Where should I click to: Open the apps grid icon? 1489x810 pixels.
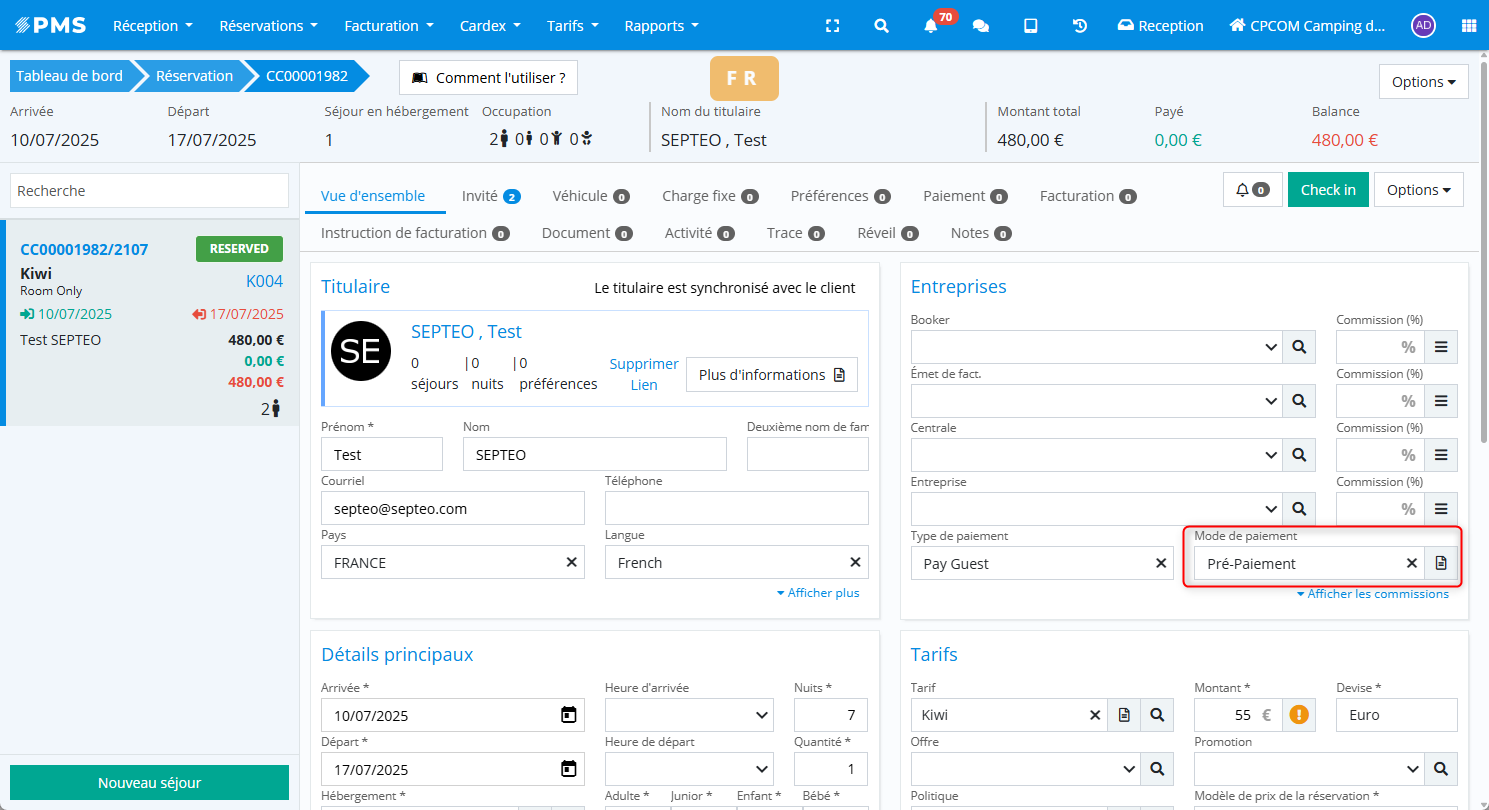point(1468,26)
